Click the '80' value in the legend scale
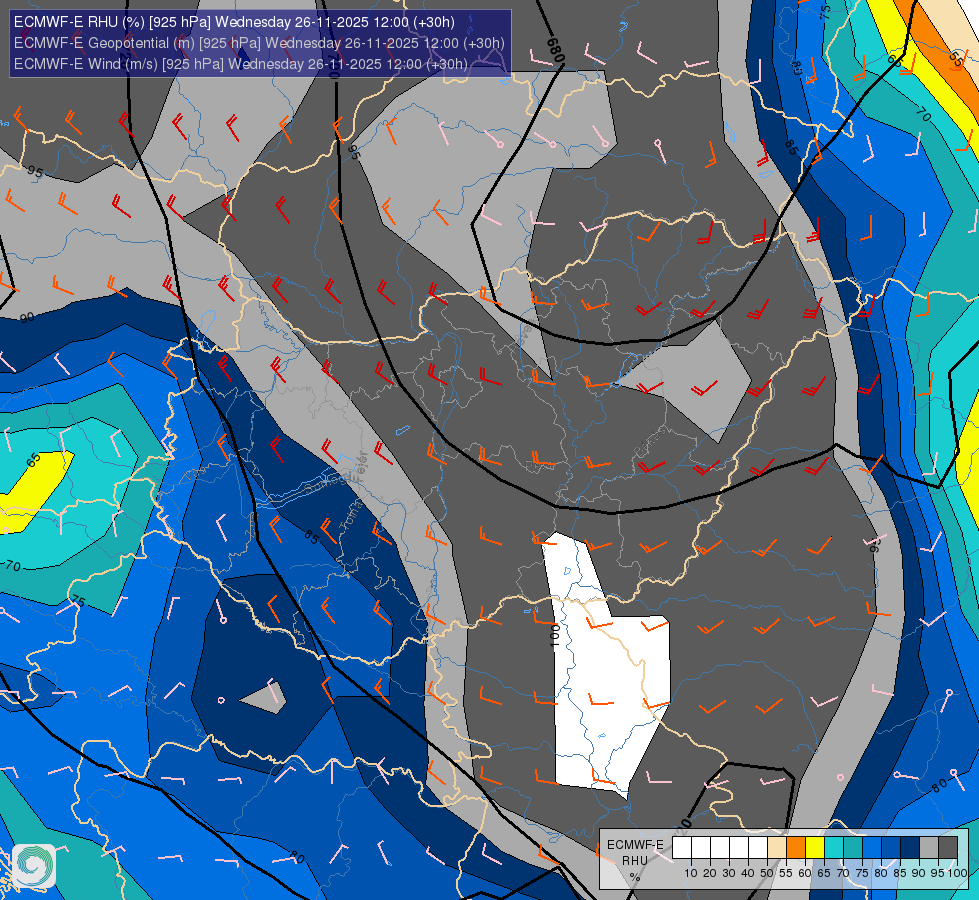This screenshot has height=900, width=979. point(881,873)
